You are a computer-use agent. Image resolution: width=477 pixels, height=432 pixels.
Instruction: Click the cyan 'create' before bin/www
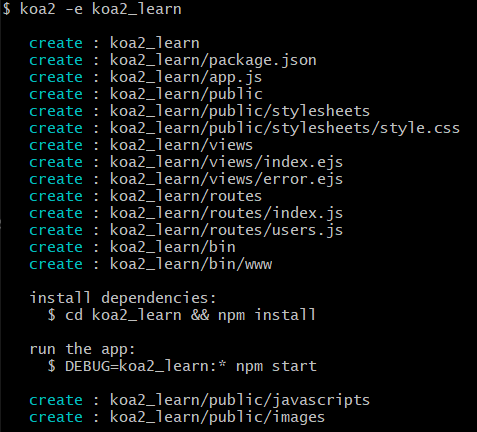[x=56, y=264]
